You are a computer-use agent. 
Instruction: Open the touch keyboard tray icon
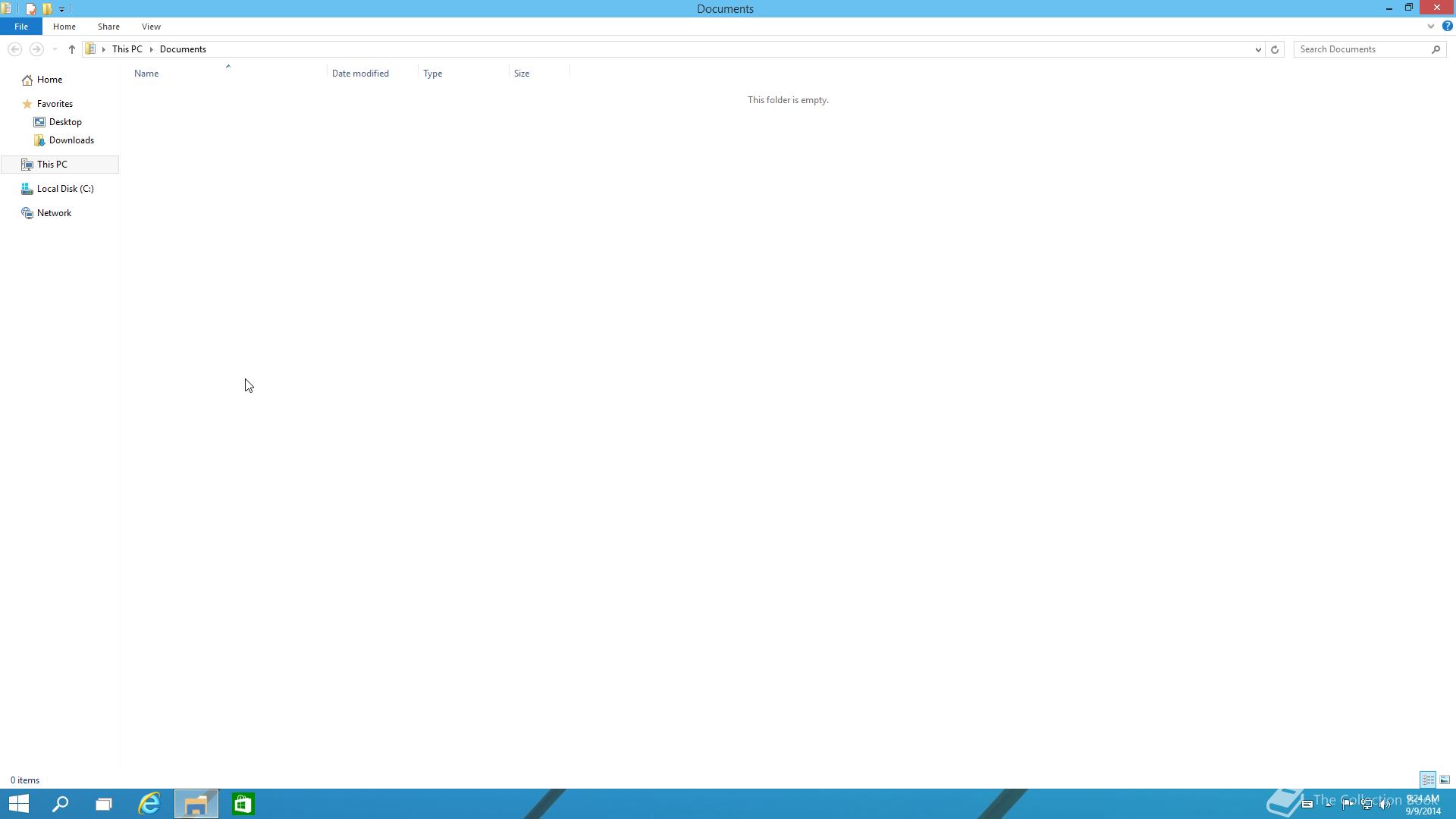1307,805
